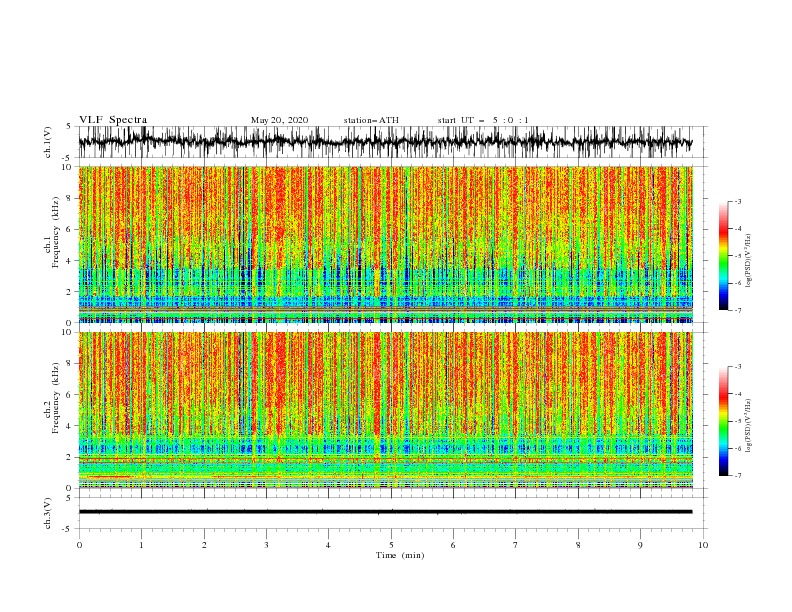Image resolution: width=792 pixels, height=612 pixels.
Task: Click the time axis tick label '10'
Action: click(x=703, y=545)
